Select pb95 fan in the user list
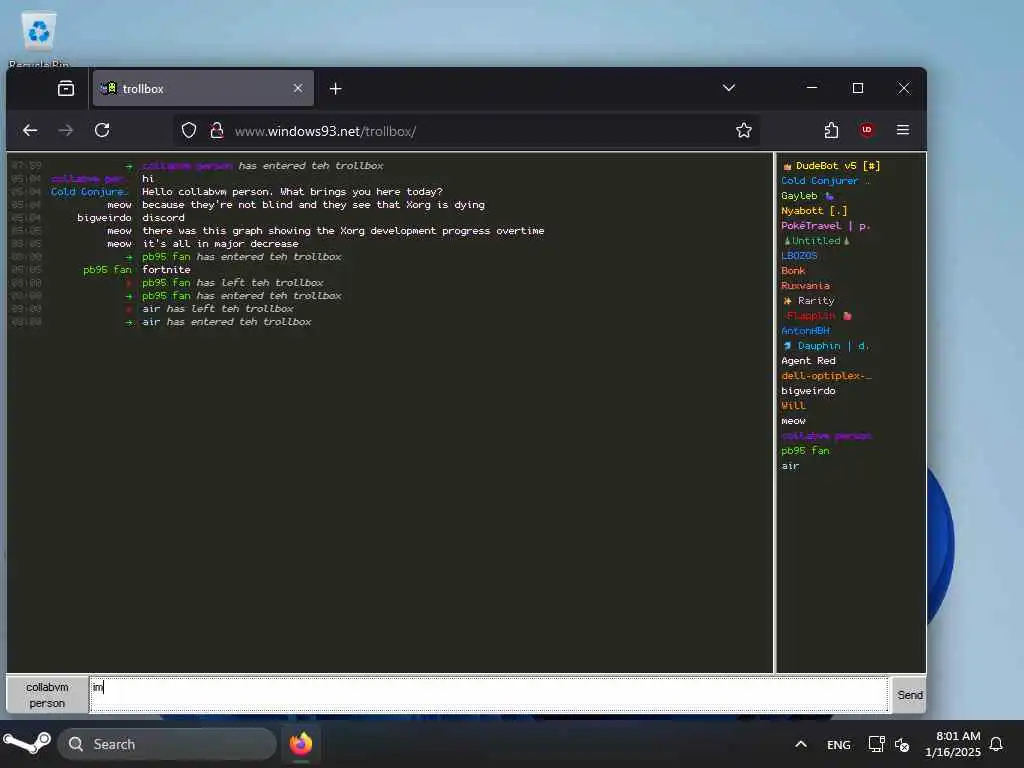Image resolution: width=1024 pixels, height=768 pixels. coord(805,451)
